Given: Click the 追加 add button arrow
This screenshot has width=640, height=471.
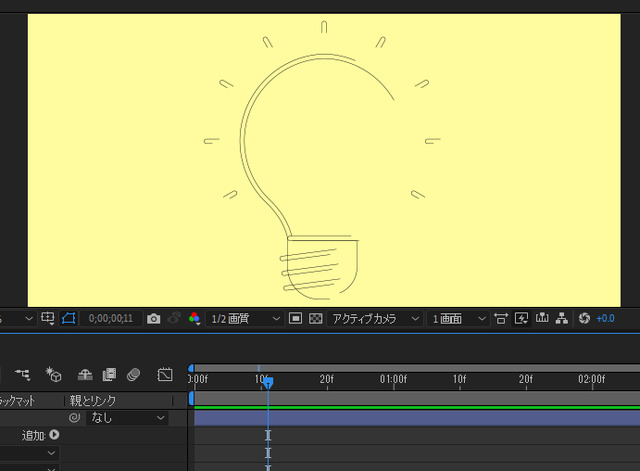Looking at the screenshot, I should (x=54, y=435).
